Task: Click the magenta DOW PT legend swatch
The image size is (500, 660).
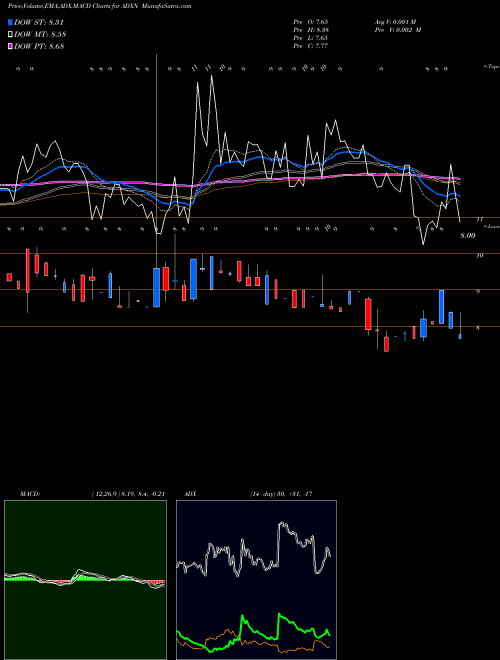Action: [x=10, y=46]
